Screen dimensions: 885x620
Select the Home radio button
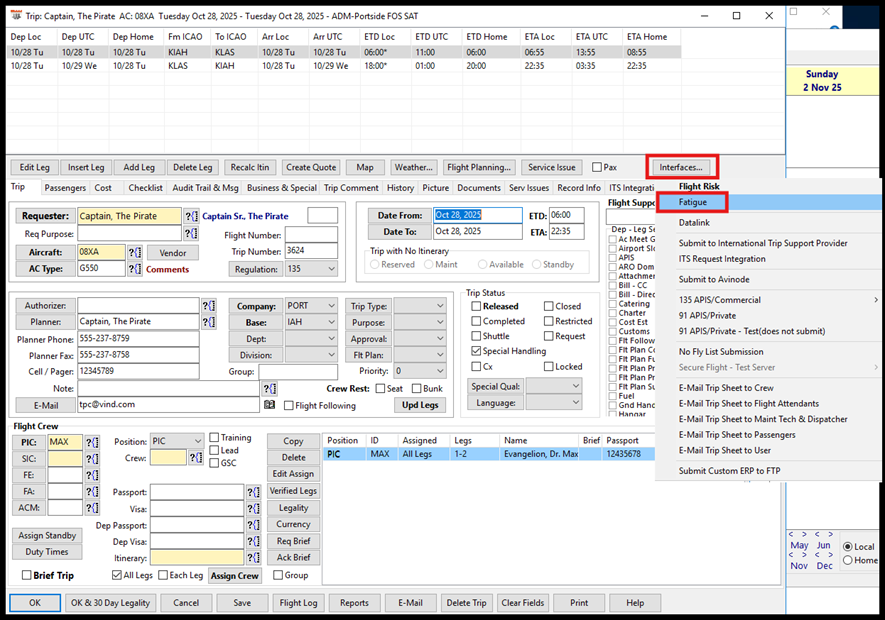[848, 561]
